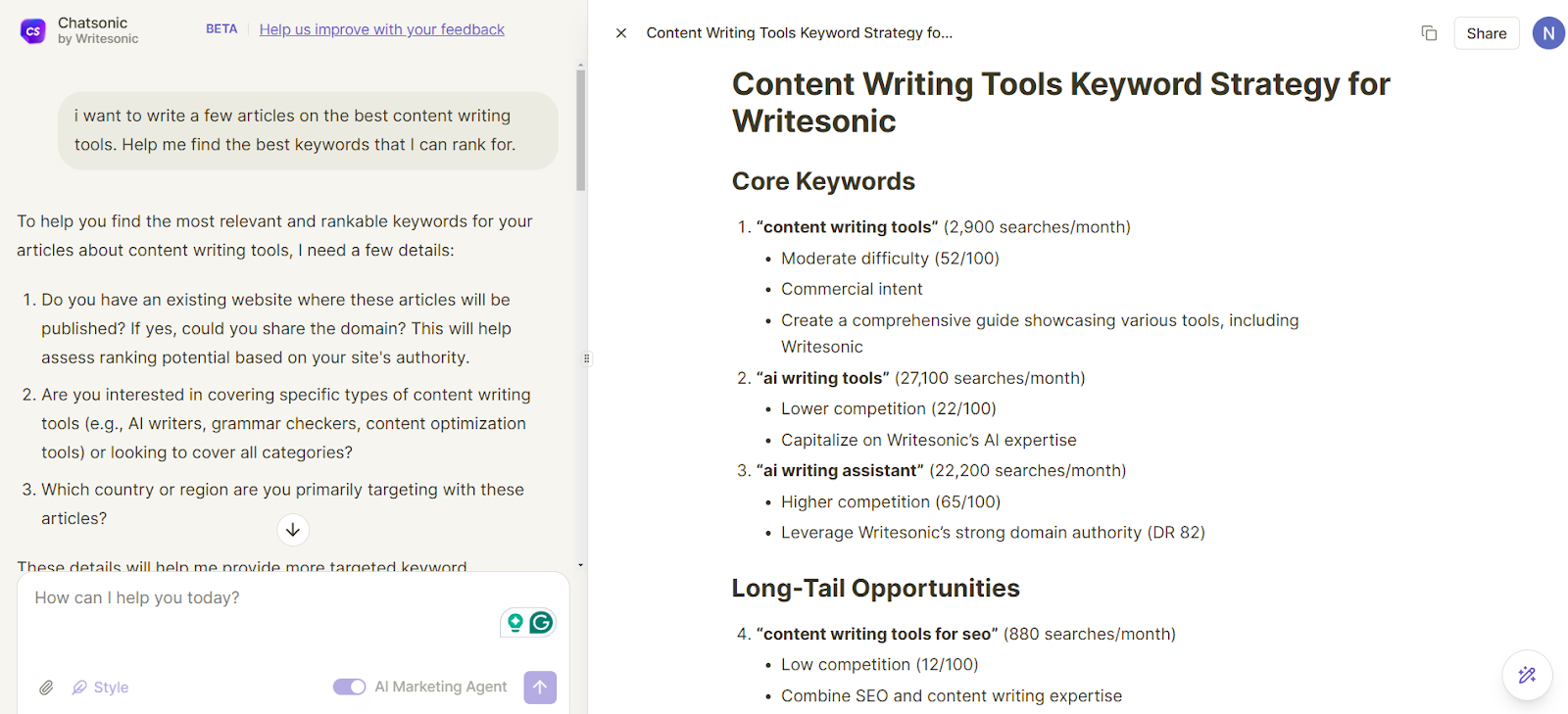Click the Chatsonic logo icon

click(x=33, y=31)
